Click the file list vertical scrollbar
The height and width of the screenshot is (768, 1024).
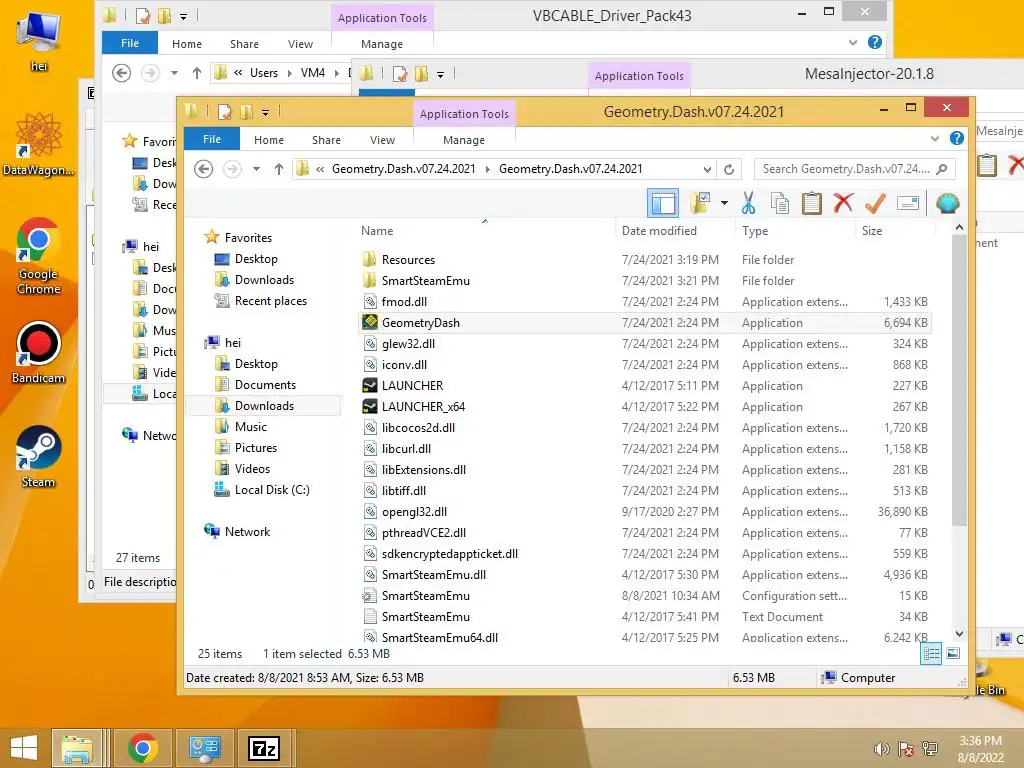pyautogui.click(x=959, y=380)
